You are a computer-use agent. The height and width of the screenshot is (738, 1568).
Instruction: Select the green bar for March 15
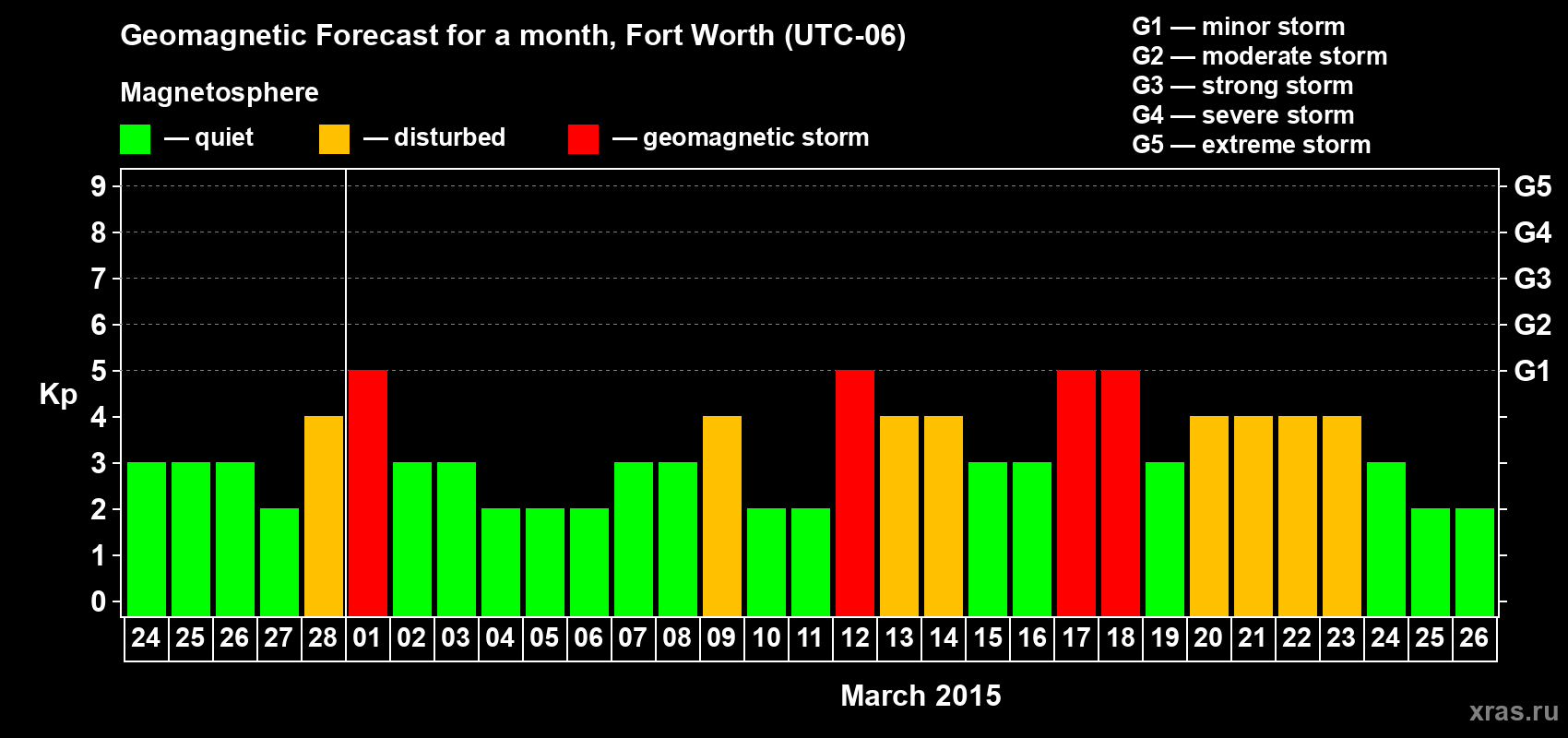click(x=988, y=539)
